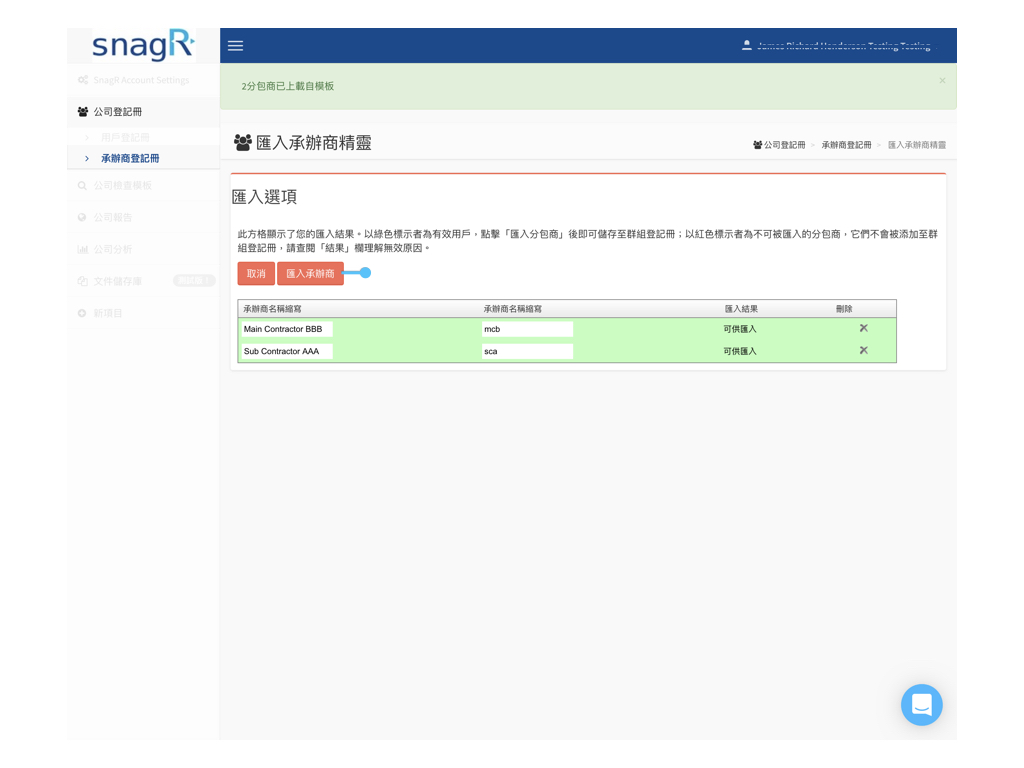Dismiss the green success notification
This screenshot has width=1024, height=768.
(x=942, y=80)
